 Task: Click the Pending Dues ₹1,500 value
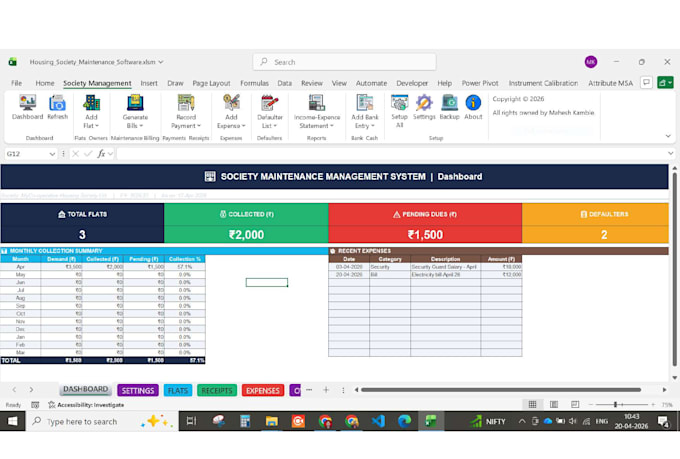425,235
